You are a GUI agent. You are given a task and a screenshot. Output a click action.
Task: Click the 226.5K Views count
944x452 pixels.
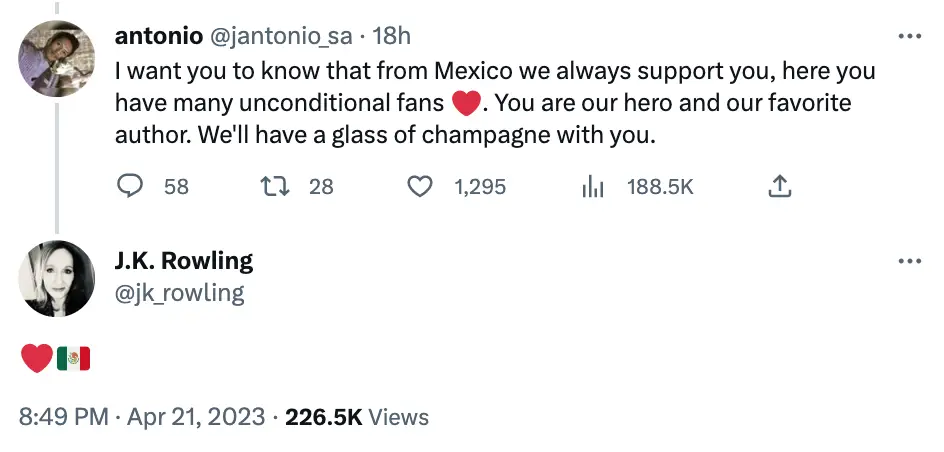pos(356,417)
